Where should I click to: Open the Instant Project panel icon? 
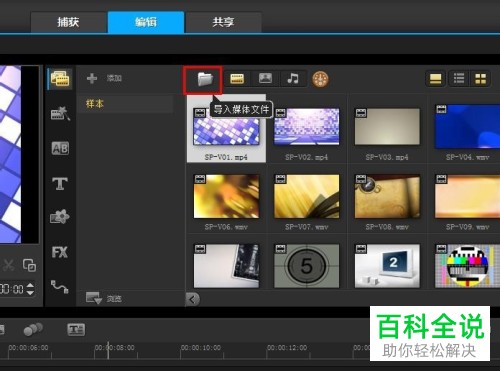(x=60, y=113)
